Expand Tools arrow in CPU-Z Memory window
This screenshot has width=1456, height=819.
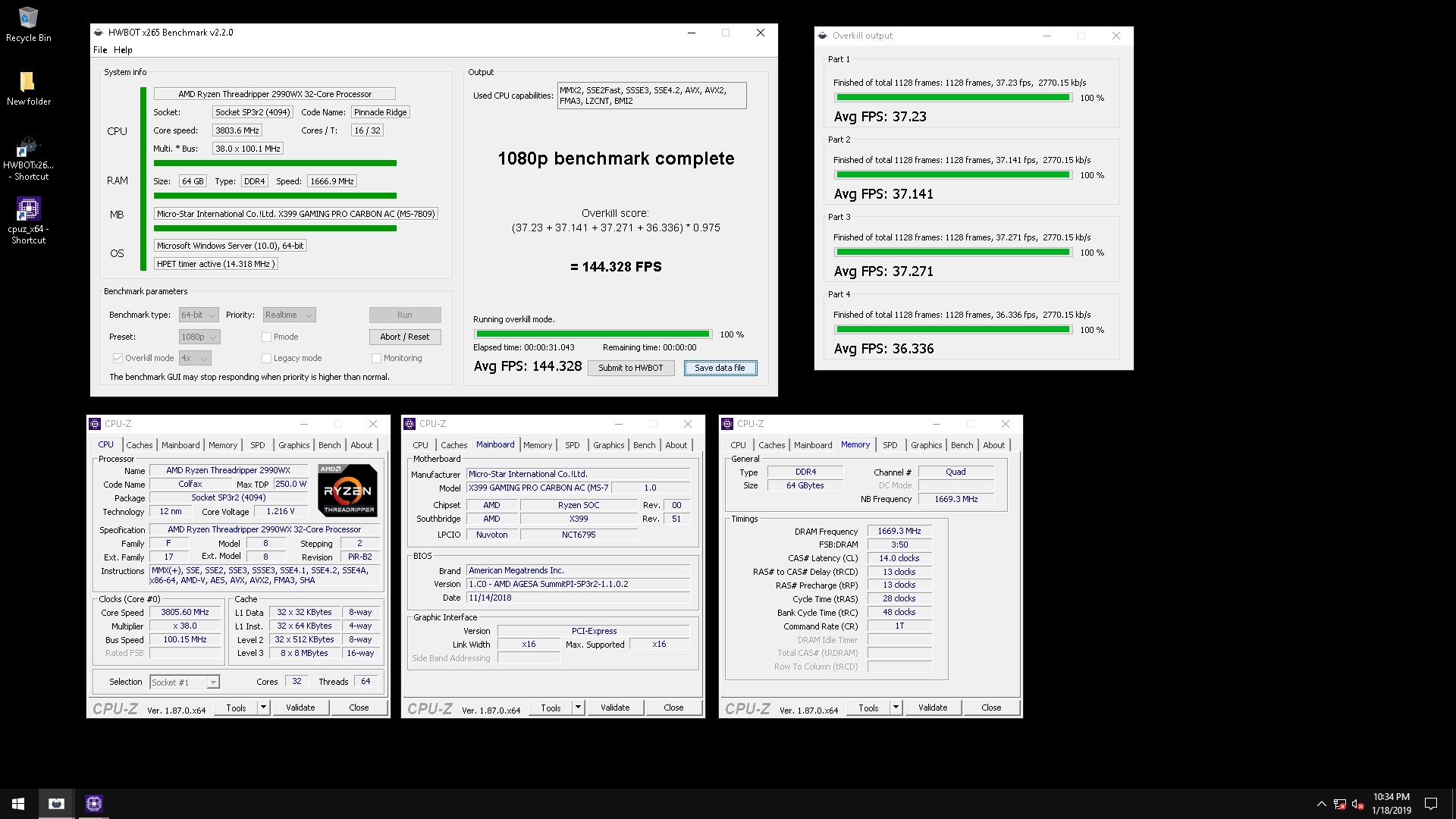pyautogui.click(x=896, y=708)
